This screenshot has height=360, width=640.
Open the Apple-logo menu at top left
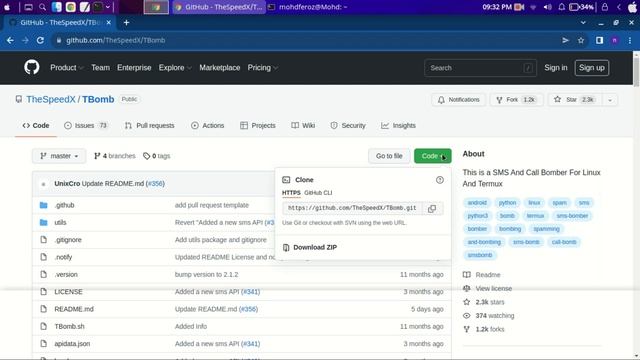[x=7, y=7]
